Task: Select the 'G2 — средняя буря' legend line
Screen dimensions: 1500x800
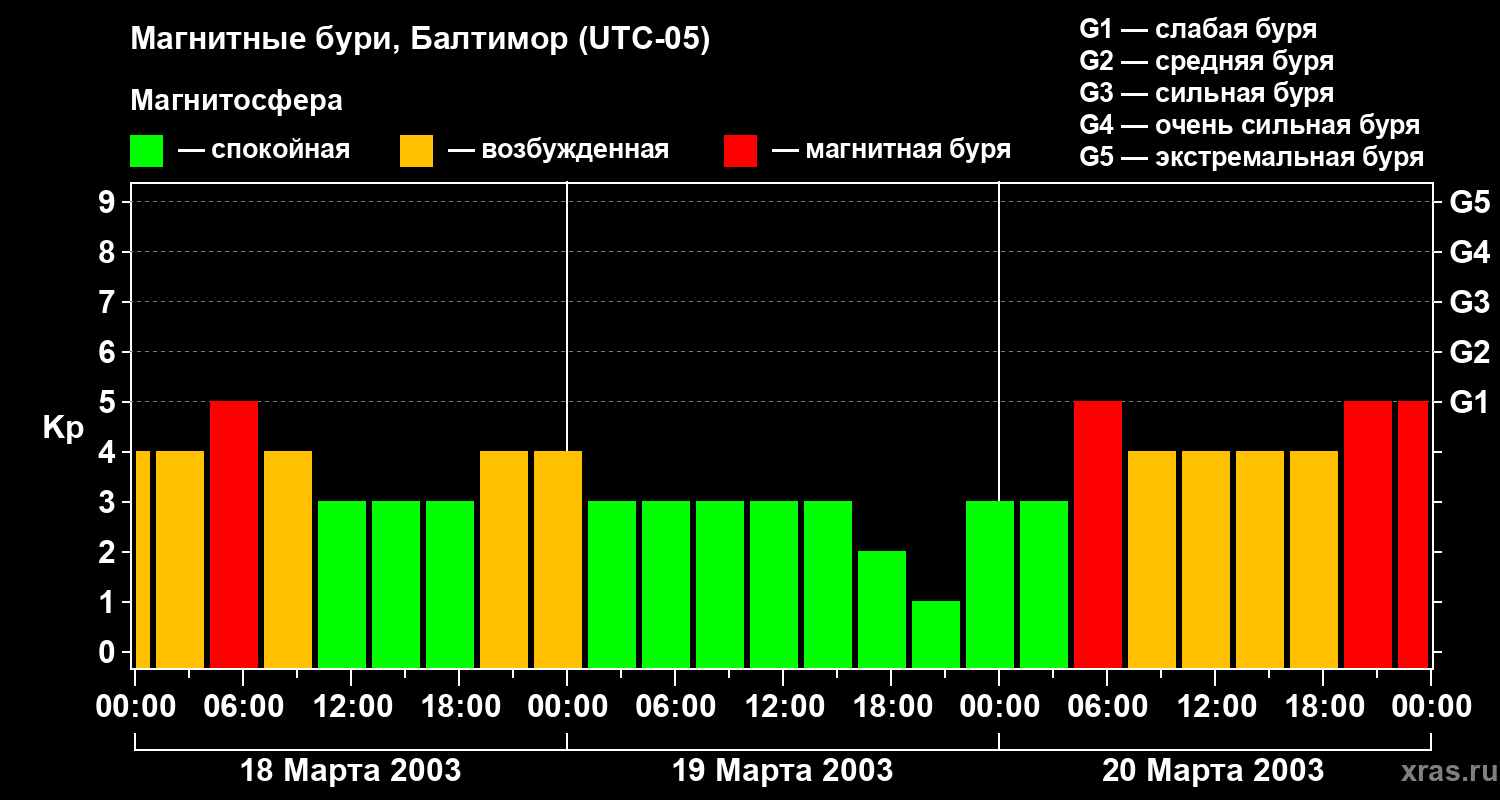Action: [x=1207, y=61]
